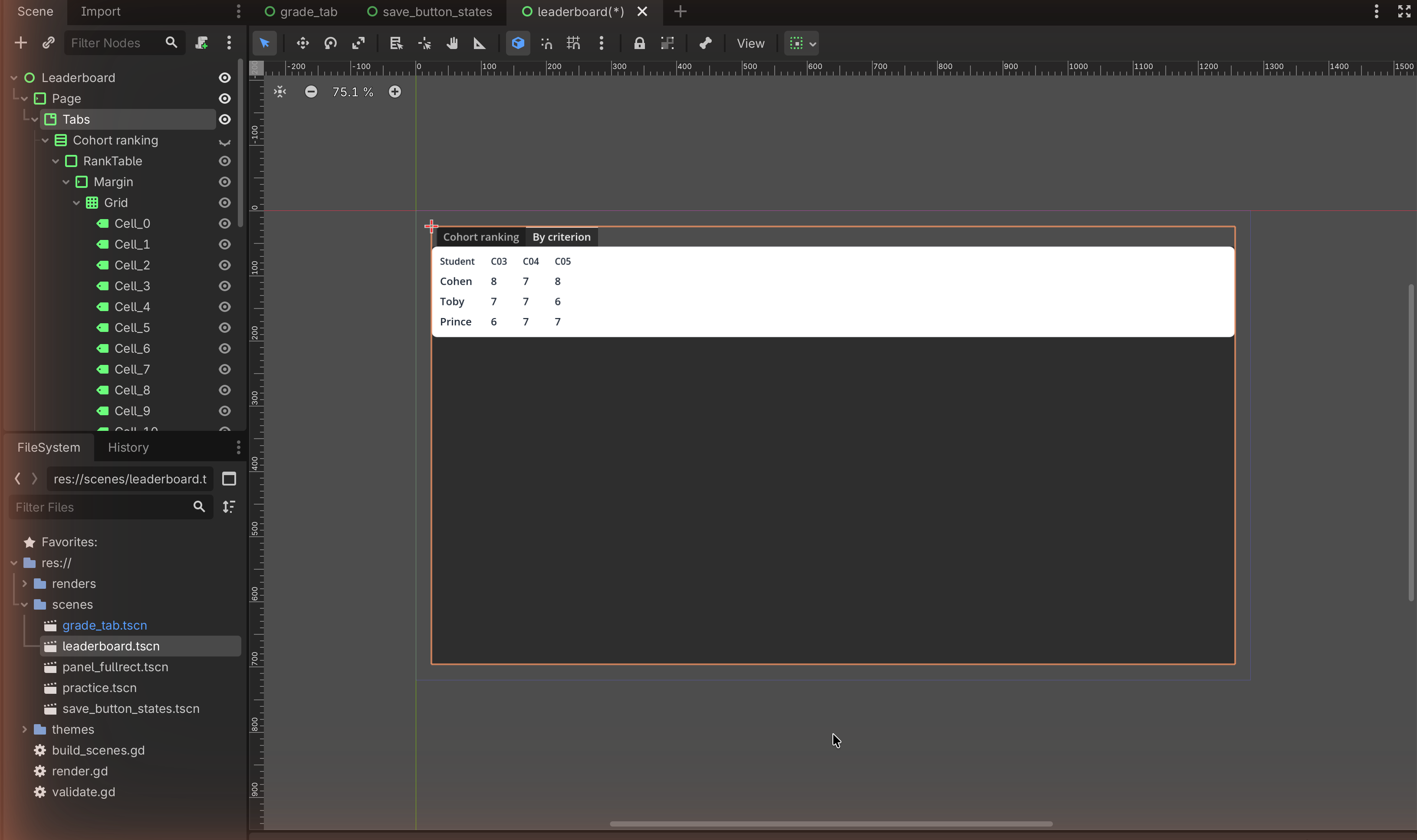Activate the Ruler Mode tool
Viewport: 1417px width, 840px height.
tap(480, 43)
